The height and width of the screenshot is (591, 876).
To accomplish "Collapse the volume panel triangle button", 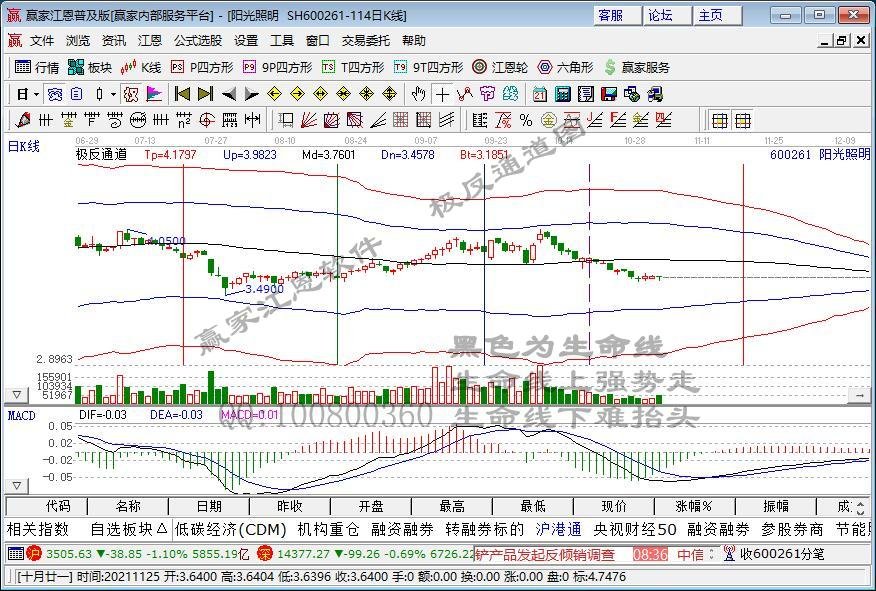I will [x=17, y=394].
